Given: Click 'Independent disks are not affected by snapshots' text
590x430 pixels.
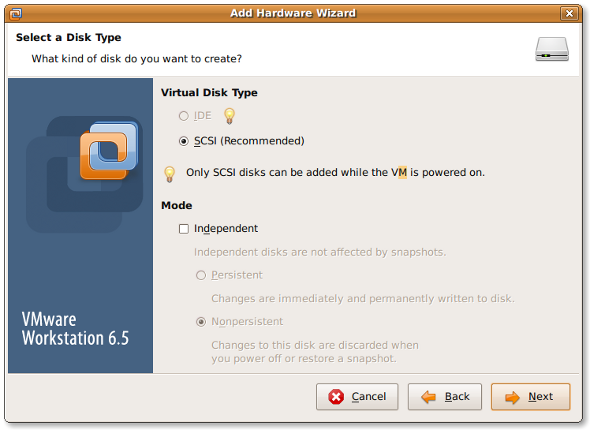Looking at the screenshot, I should (320, 252).
